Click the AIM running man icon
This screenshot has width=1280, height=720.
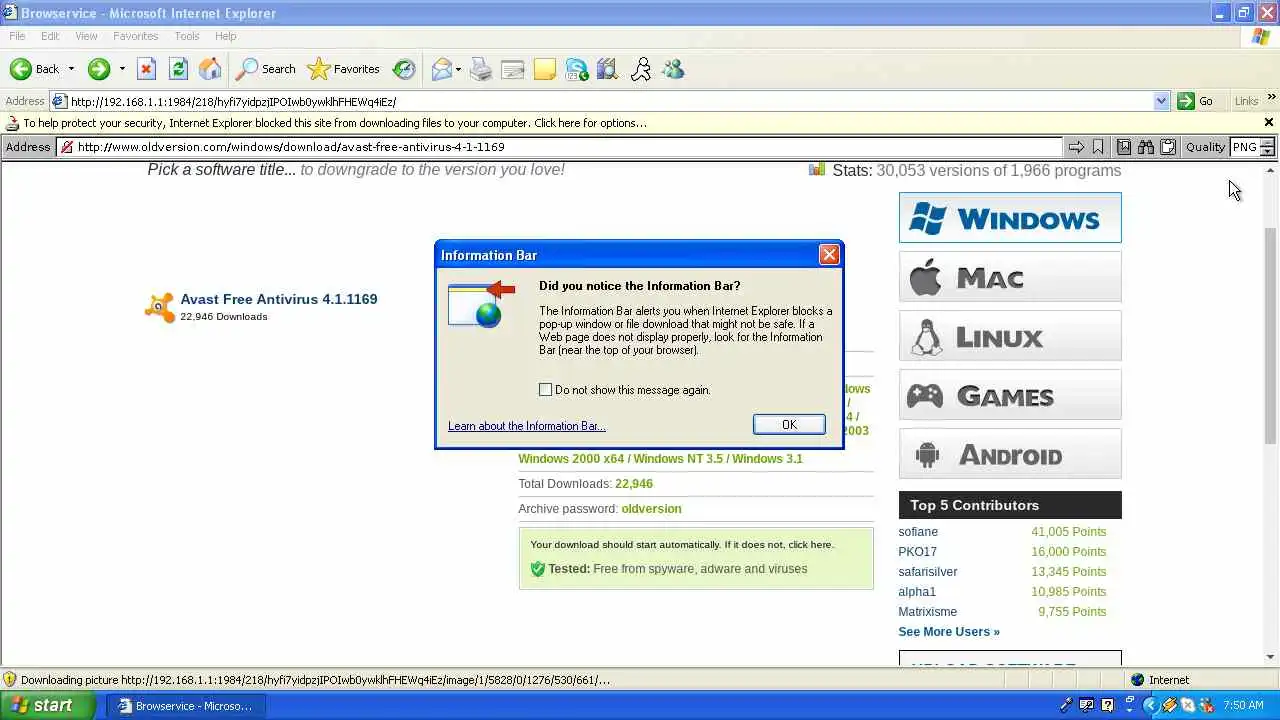click(x=641, y=69)
